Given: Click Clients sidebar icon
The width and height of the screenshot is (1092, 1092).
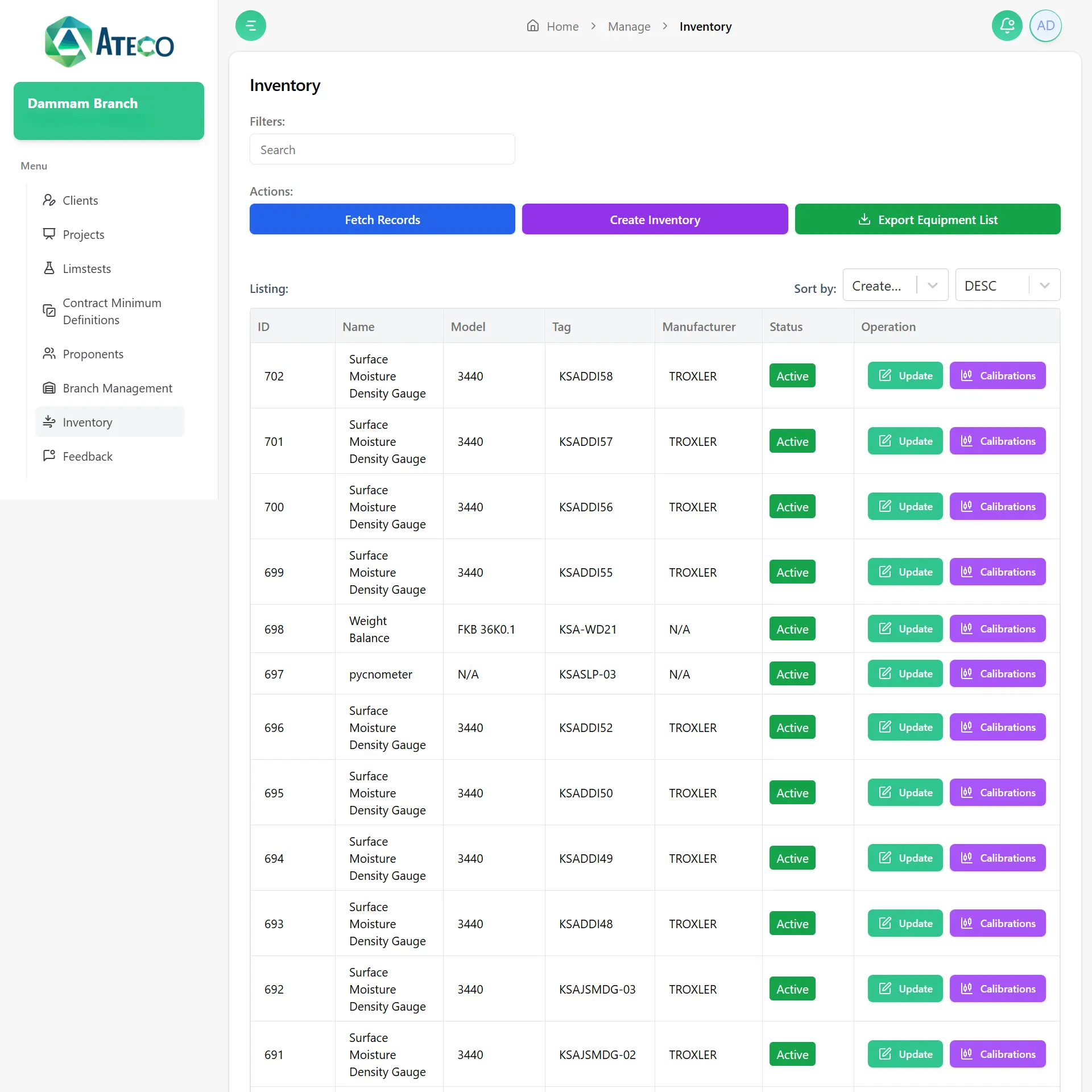Looking at the screenshot, I should coord(49,200).
